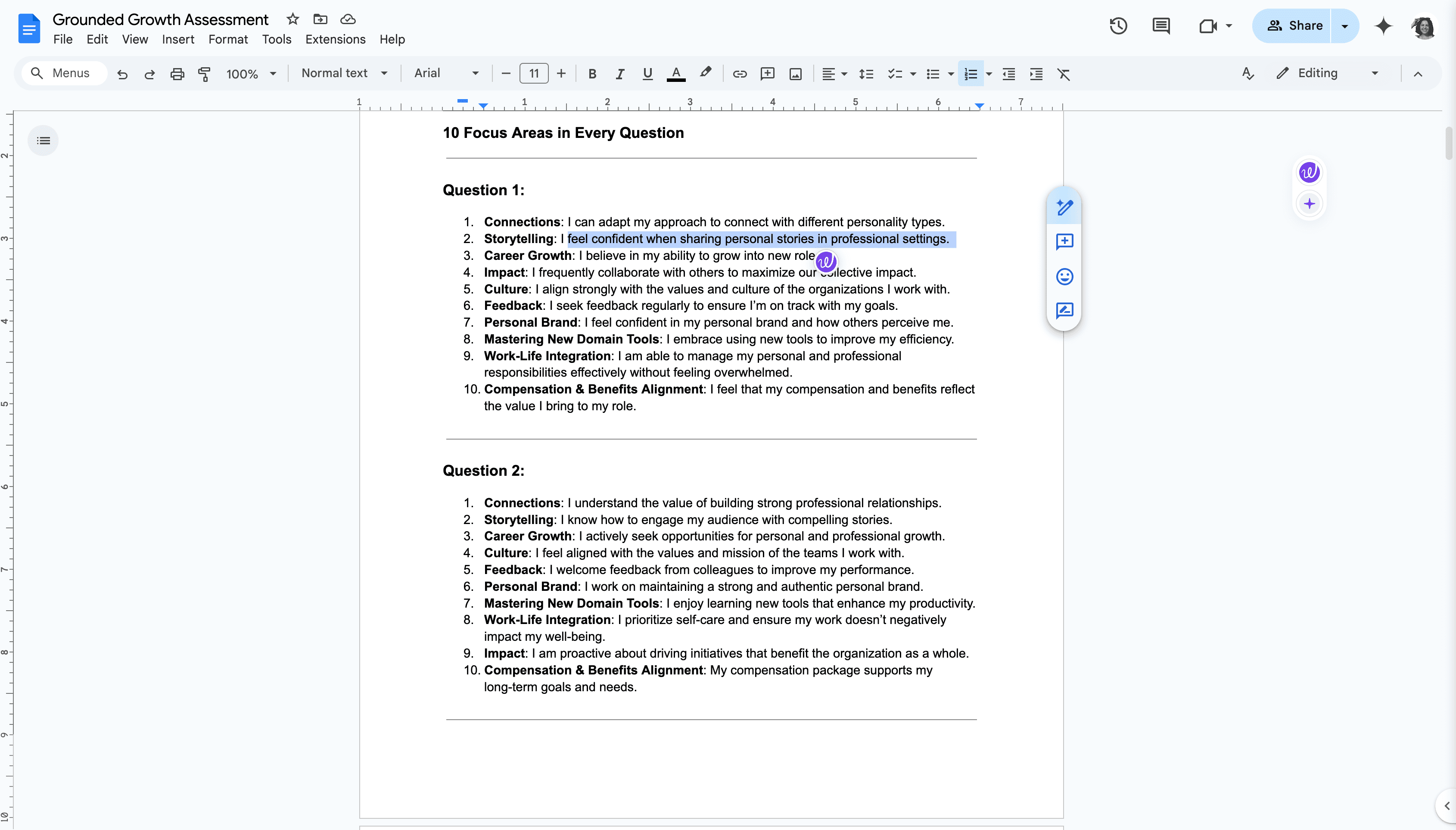Open the Insert menu
The image size is (1456, 830).
[x=178, y=39]
